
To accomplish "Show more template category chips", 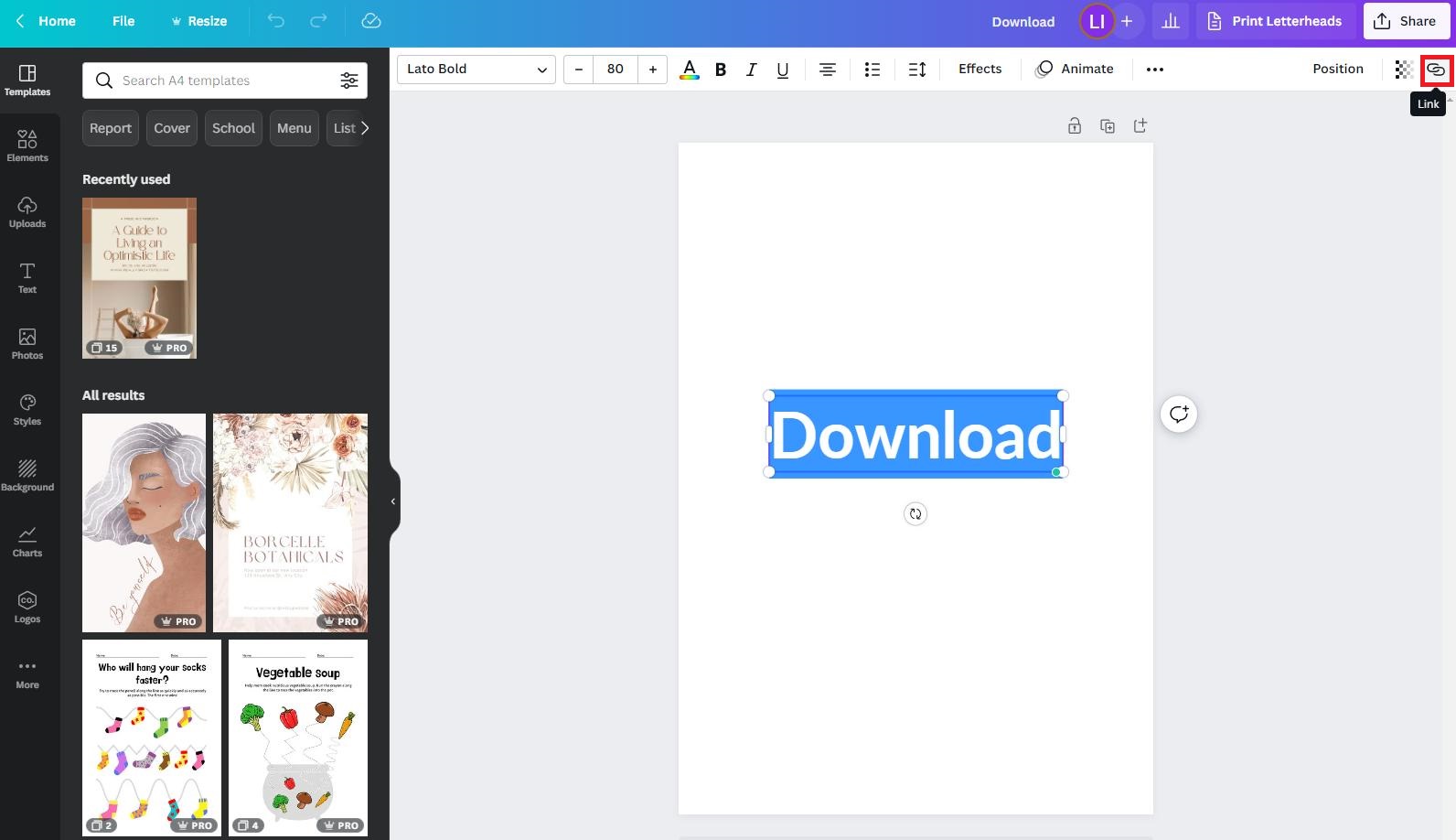I will coord(365,128).
